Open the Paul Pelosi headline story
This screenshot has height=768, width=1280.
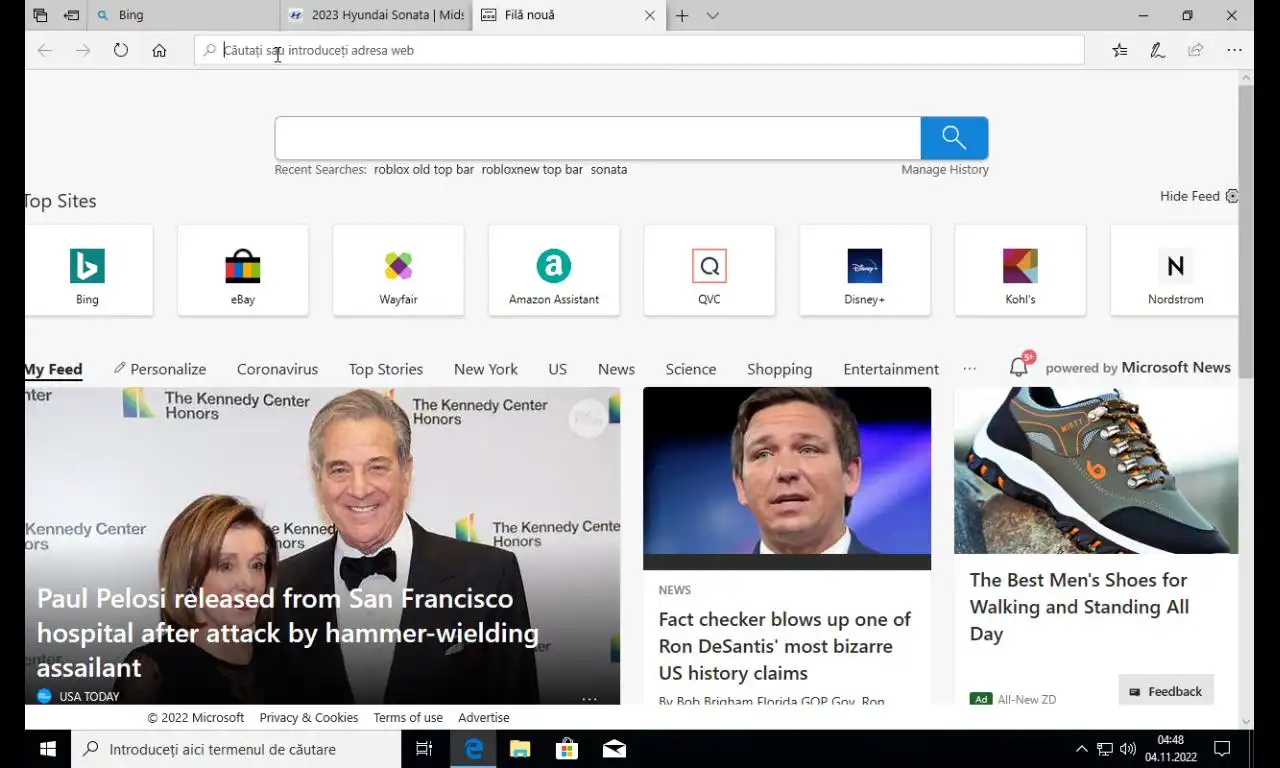coord(288,633)
